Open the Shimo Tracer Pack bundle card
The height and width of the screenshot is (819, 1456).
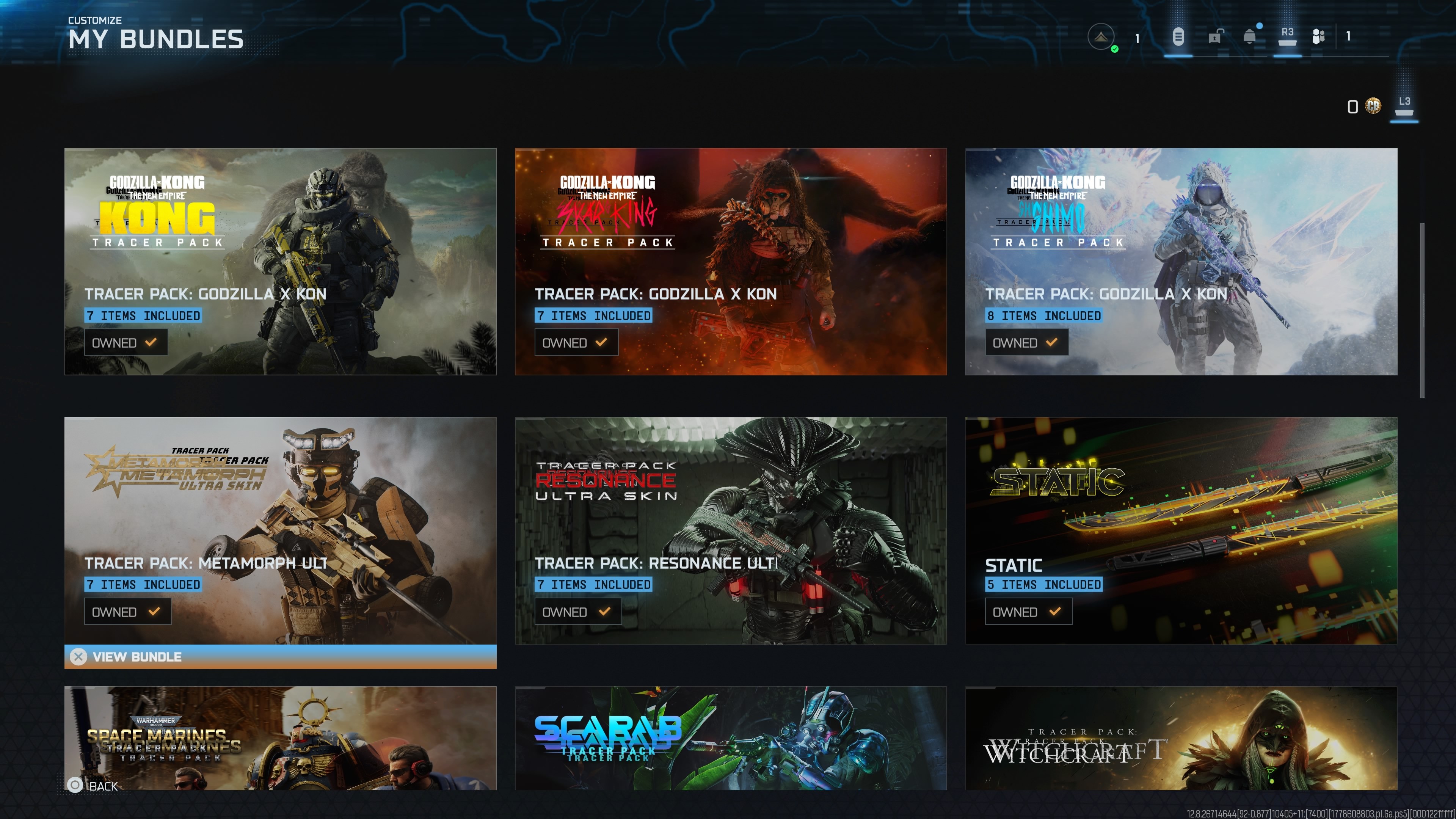pos(1181,261)
